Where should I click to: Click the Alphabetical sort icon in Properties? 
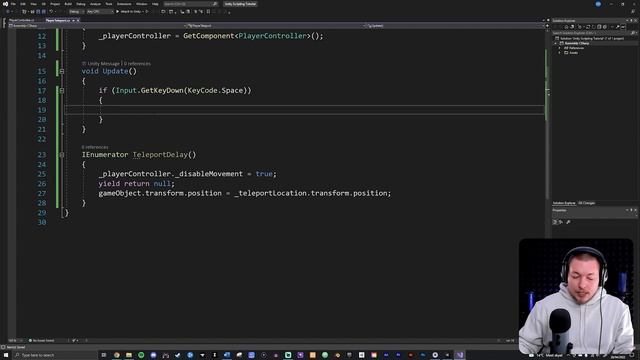click(x=561, y=222)
